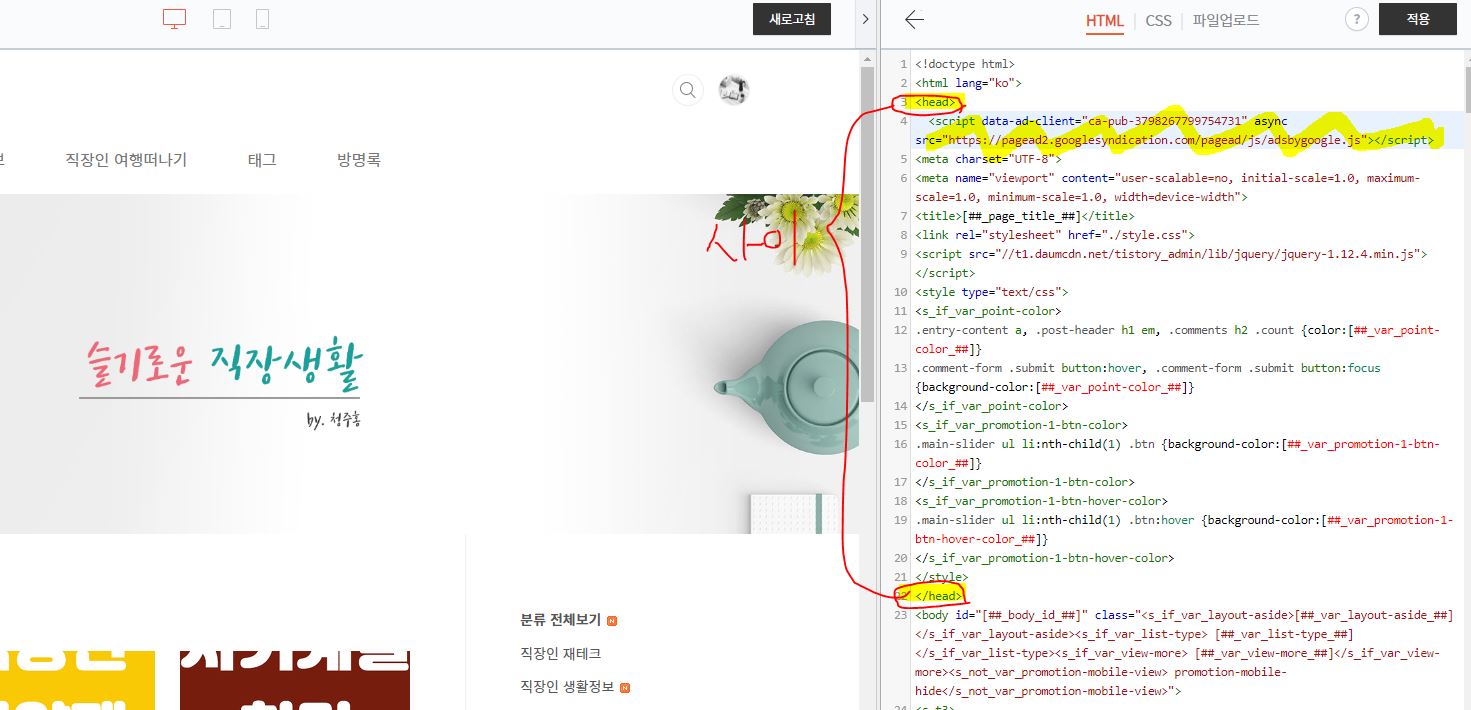Click the <!doctype html> code line
1471x710 pixels.
[x=965, y=64]
